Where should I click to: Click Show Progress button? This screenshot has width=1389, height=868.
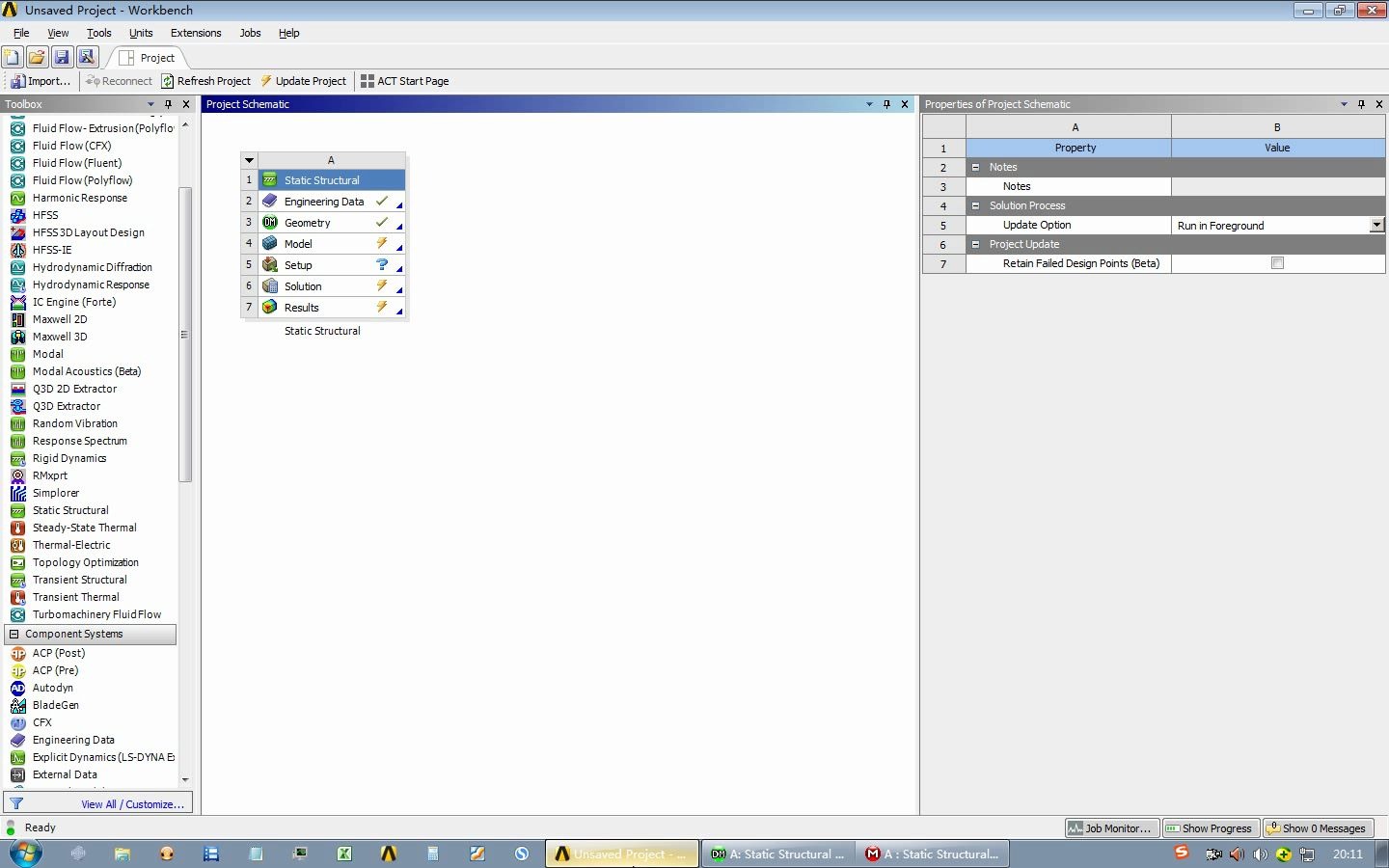pos(1209,827)
